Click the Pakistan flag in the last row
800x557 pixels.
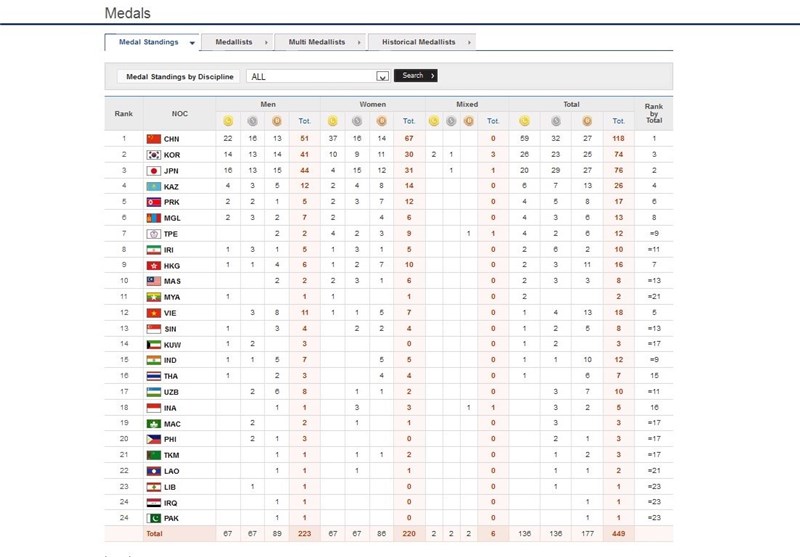[153, 516]
